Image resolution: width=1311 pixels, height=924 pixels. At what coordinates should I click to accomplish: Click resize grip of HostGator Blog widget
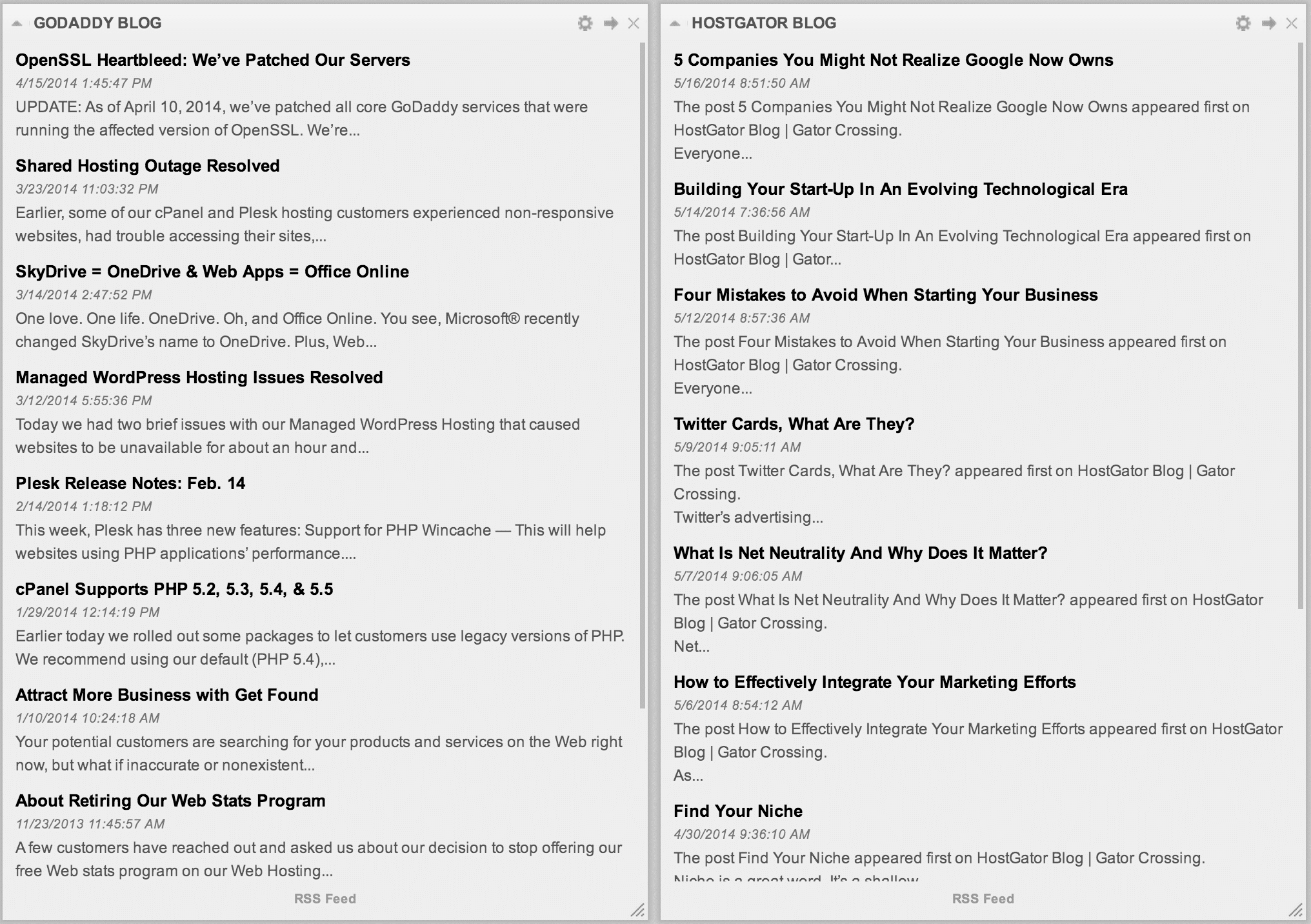point(1296,910)
